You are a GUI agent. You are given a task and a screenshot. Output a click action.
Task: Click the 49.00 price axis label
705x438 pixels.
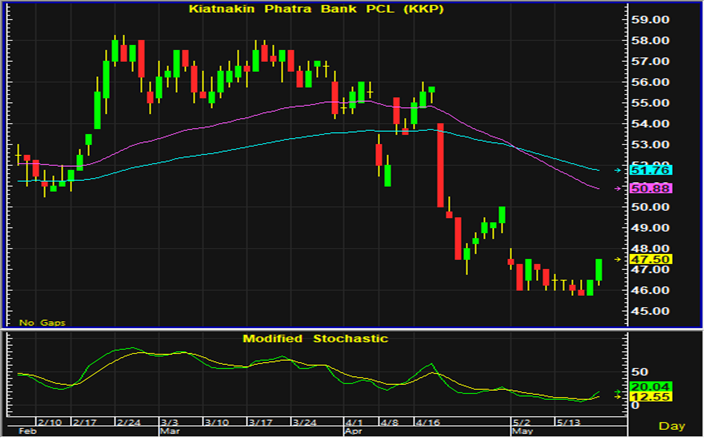[650, 228]
